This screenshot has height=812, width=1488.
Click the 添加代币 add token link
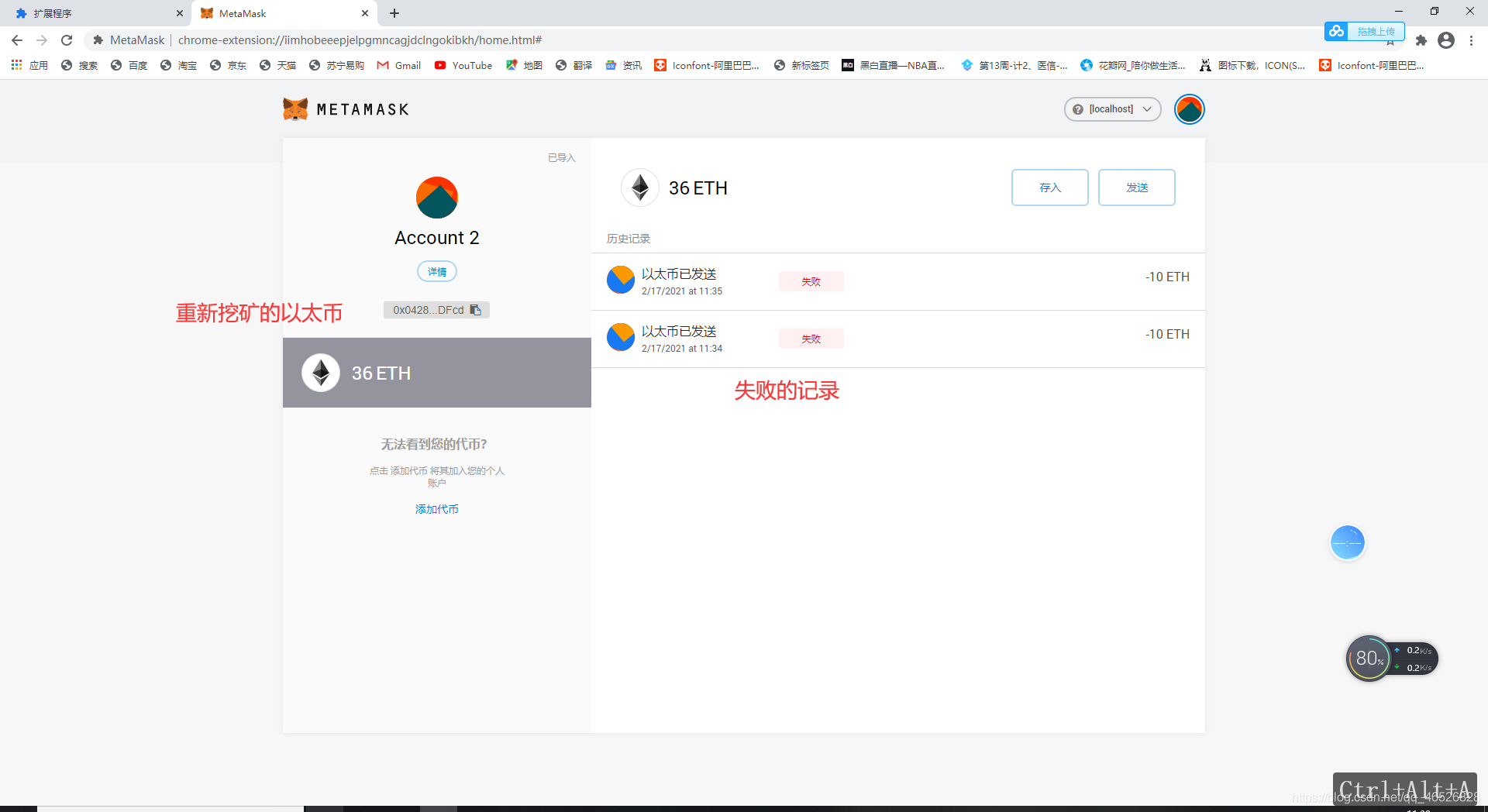(437, 509)
